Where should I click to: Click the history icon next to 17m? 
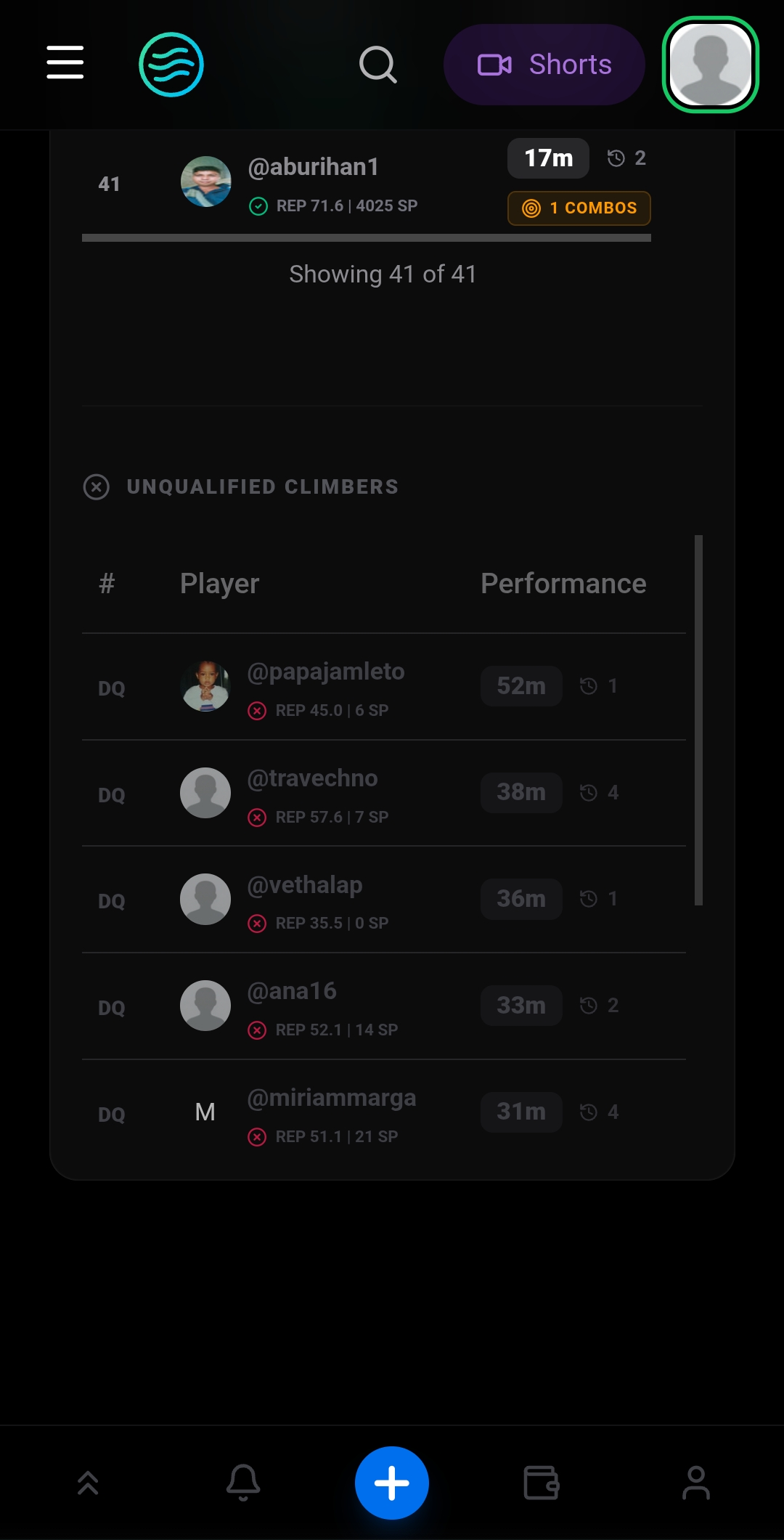pyautogui.click(x=616, y=158)
